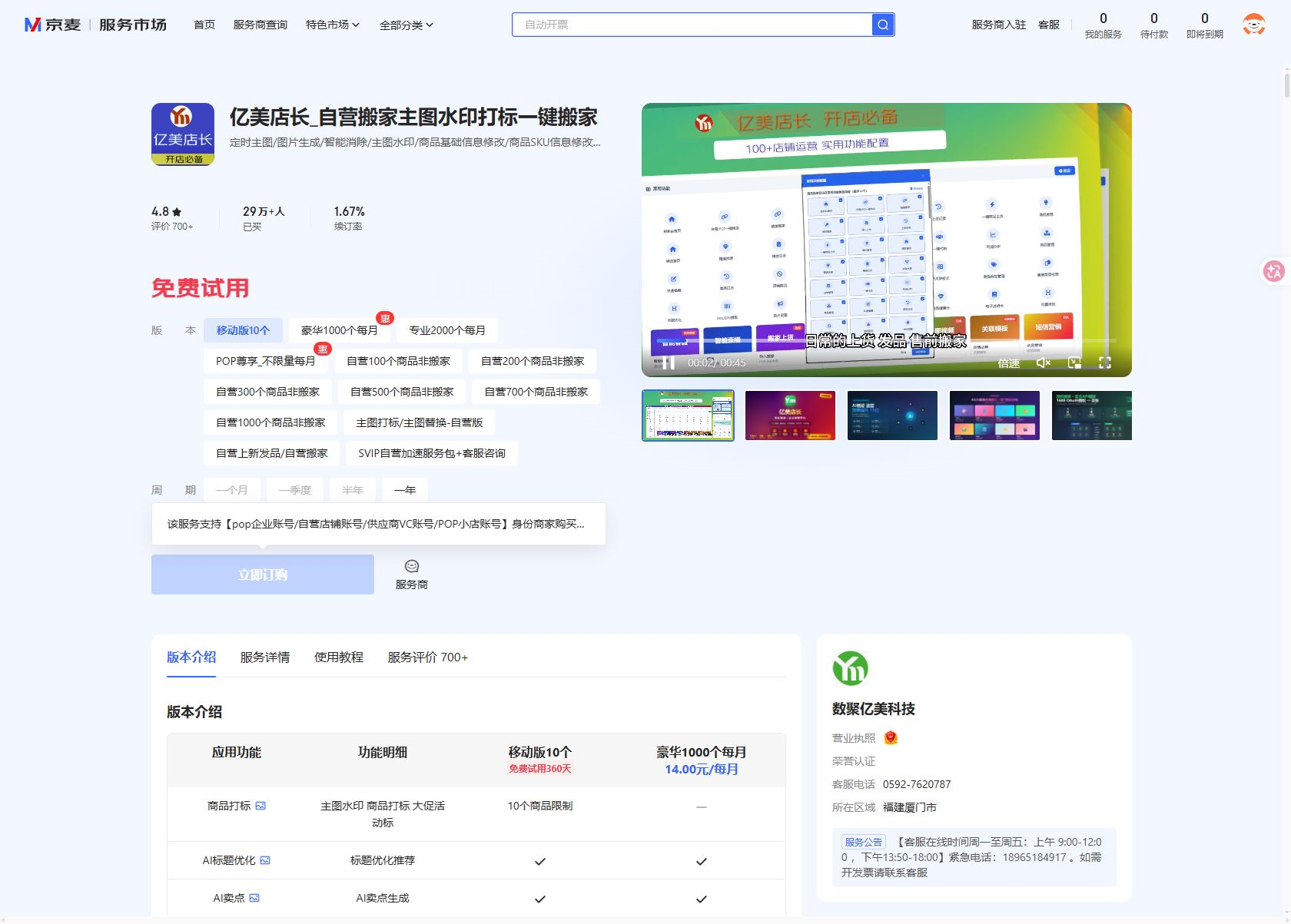Click the floating translate icon
Viewport: 1291px width, 924px height.
(x=1274, y=270)
